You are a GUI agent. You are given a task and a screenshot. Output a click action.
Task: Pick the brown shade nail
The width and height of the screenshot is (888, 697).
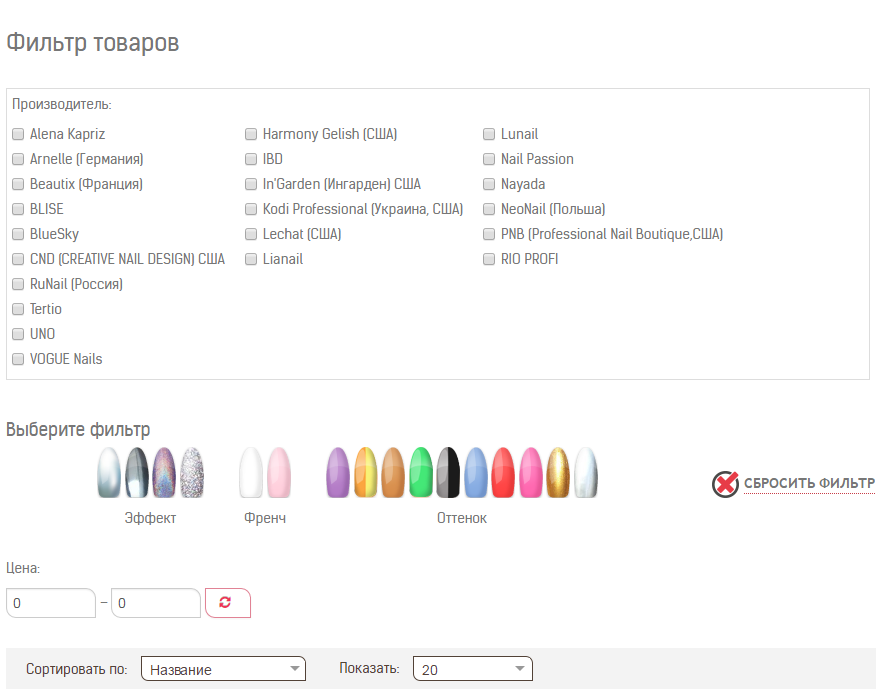pos(393,473)
